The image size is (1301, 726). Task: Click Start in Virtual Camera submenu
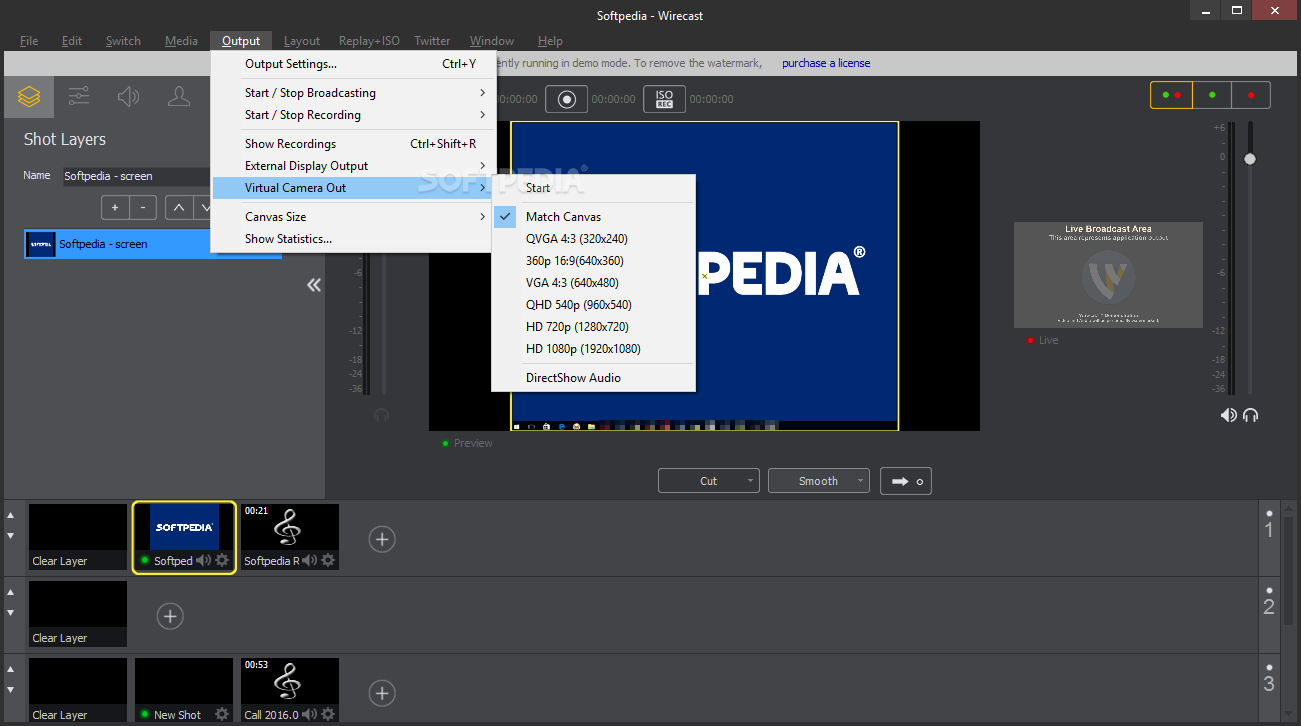point(594,187)
